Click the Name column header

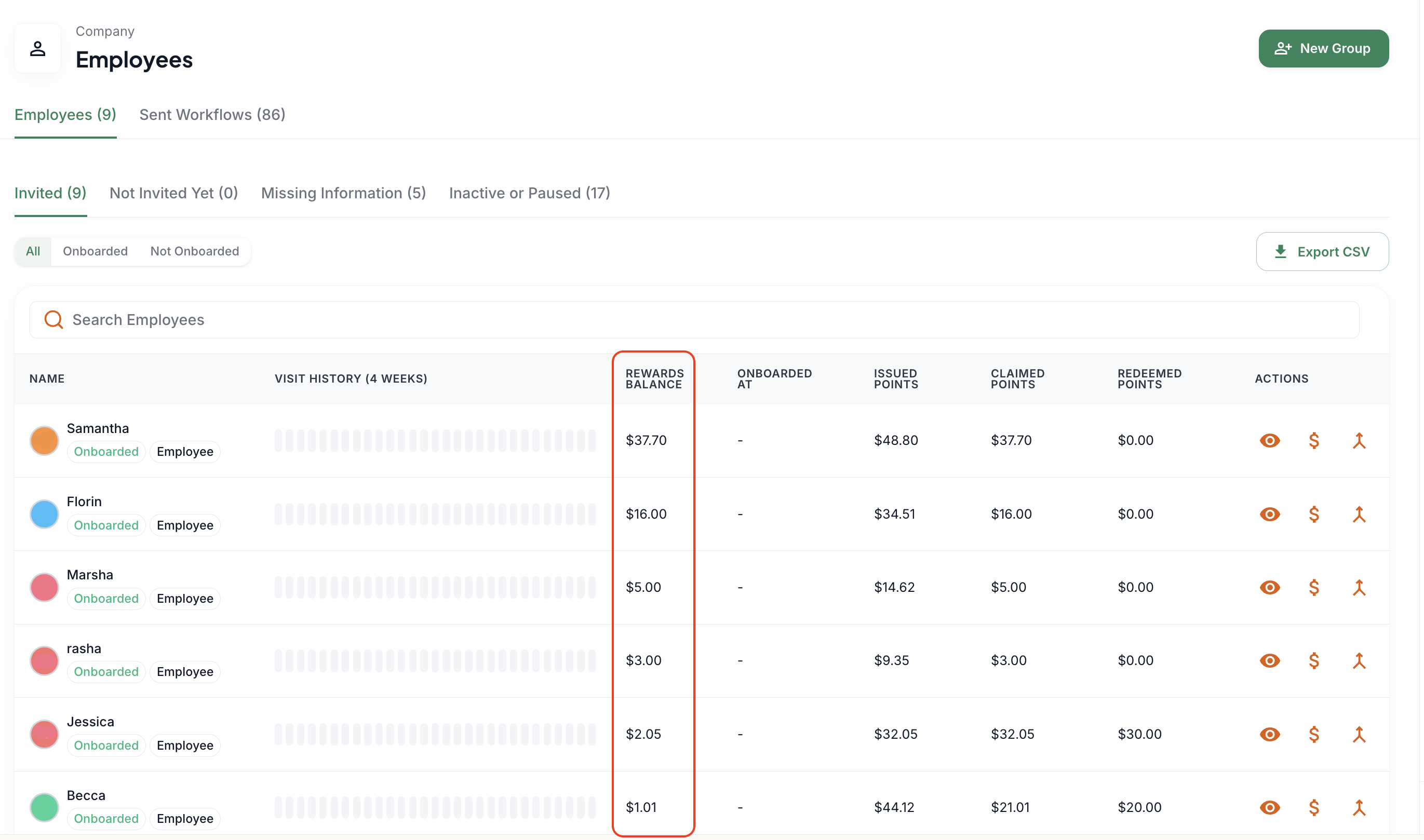(x=47, y=378)
